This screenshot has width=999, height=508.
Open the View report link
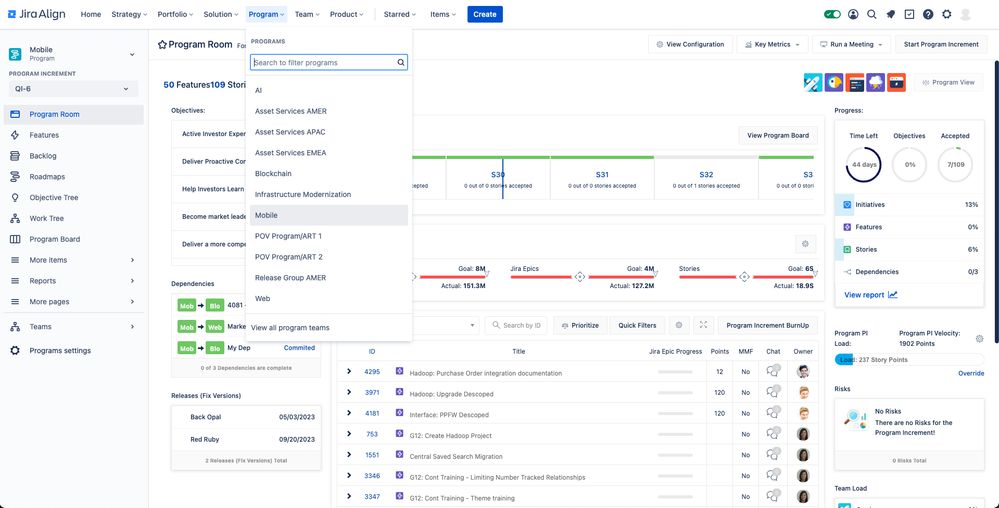[870, 295]
